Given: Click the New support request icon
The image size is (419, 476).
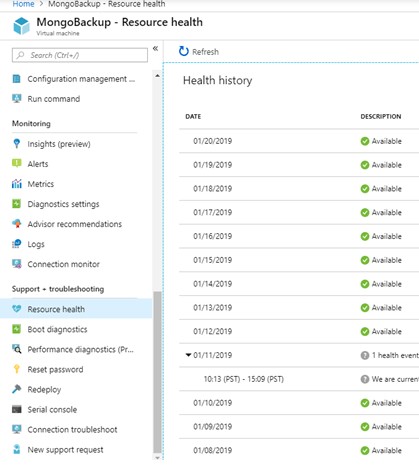Looking at the screenshot, I should pos(16,449).
